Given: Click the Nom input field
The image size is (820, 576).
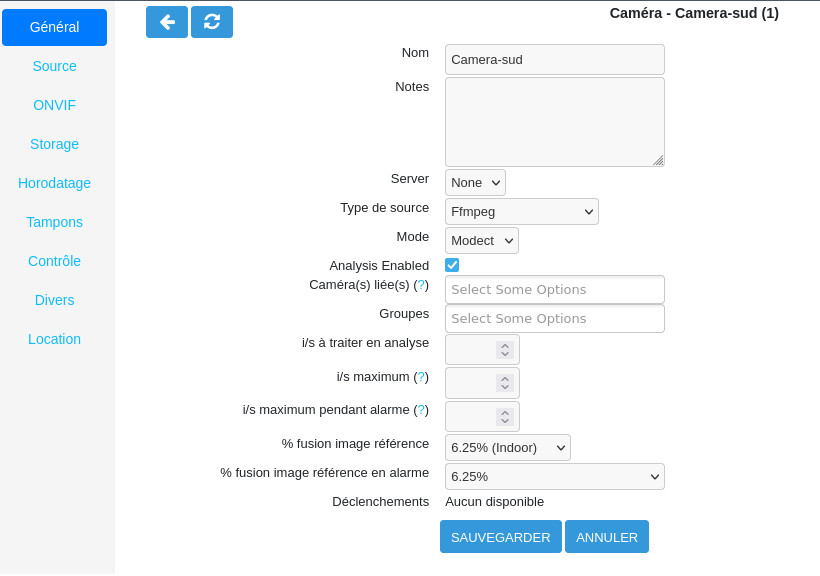Looking at the screenshot, I should tap(555, 60).
